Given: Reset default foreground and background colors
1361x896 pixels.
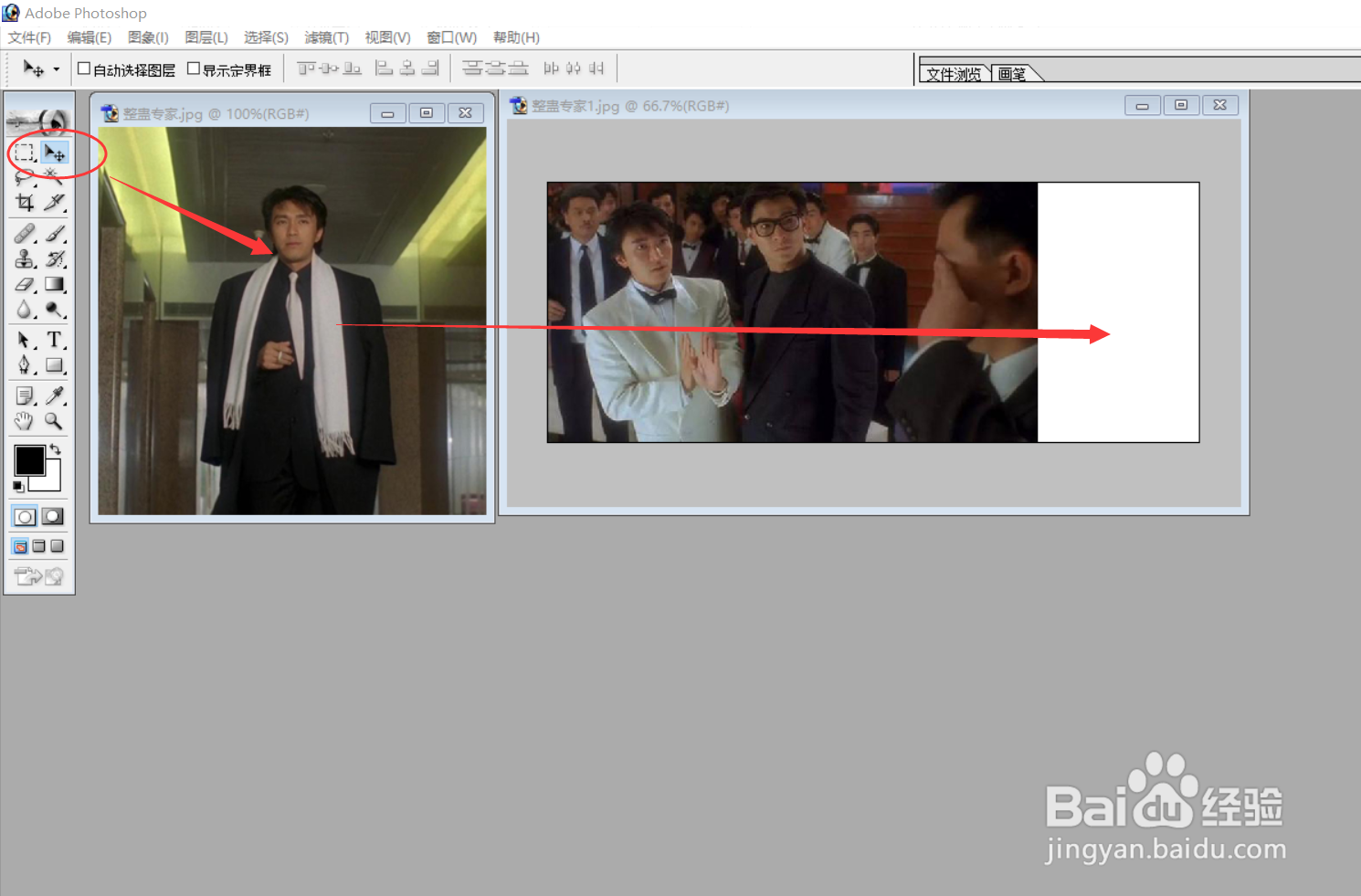Looking at the screenshot, I should [x=18, y=486].
